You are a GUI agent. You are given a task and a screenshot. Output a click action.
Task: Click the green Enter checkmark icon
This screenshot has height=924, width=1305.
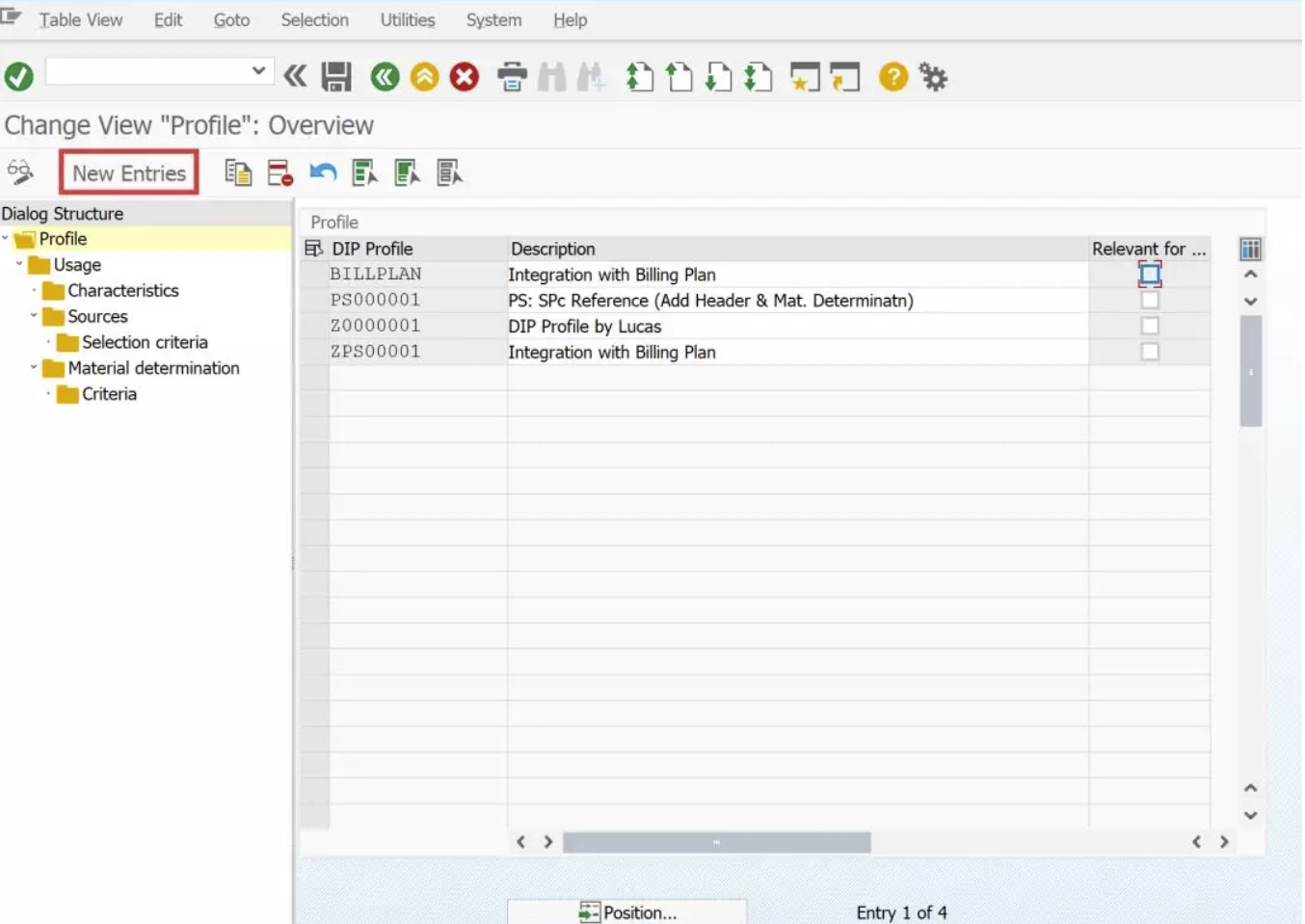(x=19, y=77)
